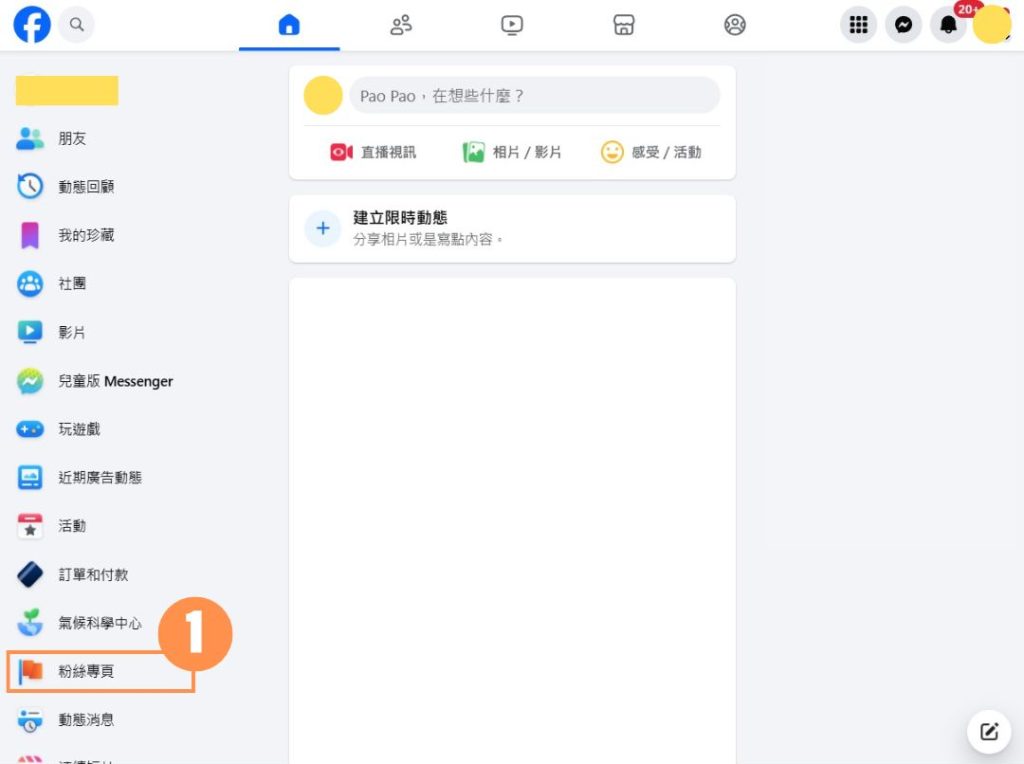Open the Watch video tab
Viewport: 1024px width, 764px height.
[512, 25]
